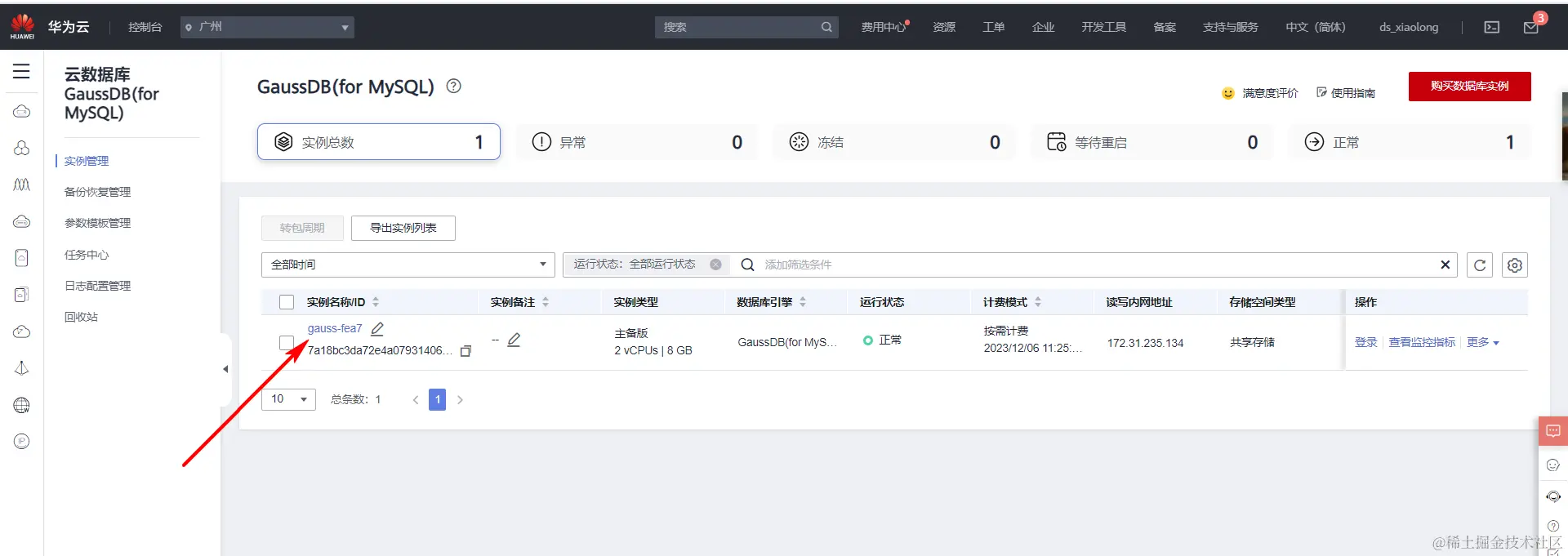Click the globe icon in left rail

(22, 405)
